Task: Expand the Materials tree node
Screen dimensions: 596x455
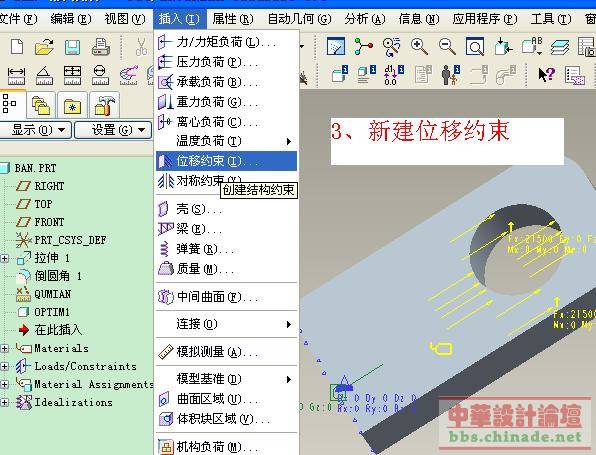Action: (5, 348)
